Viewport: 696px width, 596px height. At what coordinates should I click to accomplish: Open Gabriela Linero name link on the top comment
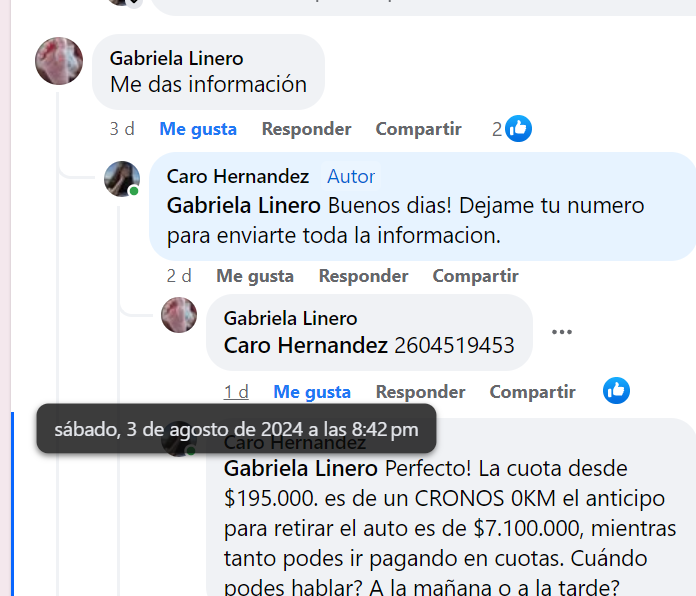[177, 59]
